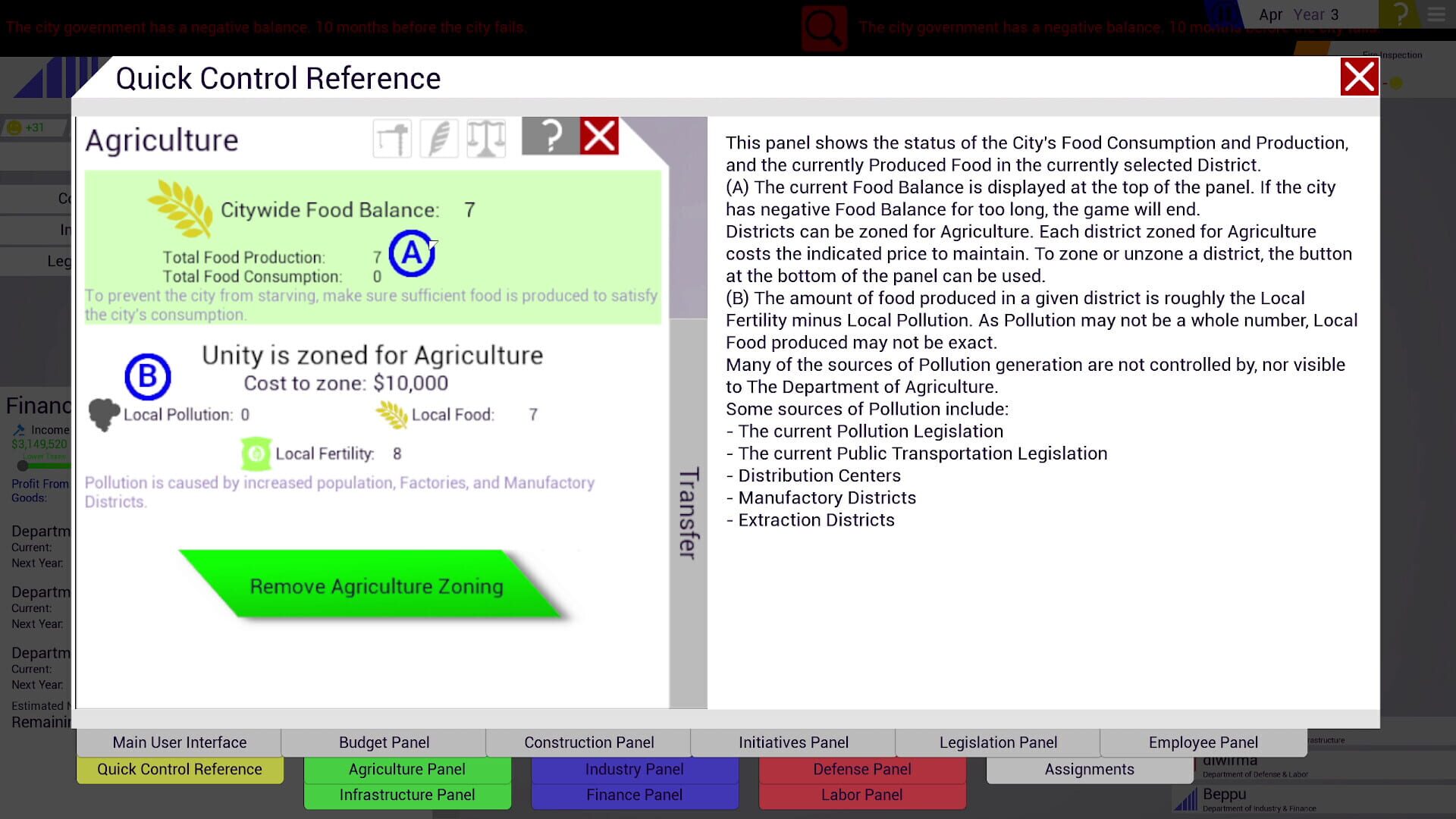Screen dimensions: 1456x819
Task: Click Remove Agriculture Zoning
Action: coord(375,585)
